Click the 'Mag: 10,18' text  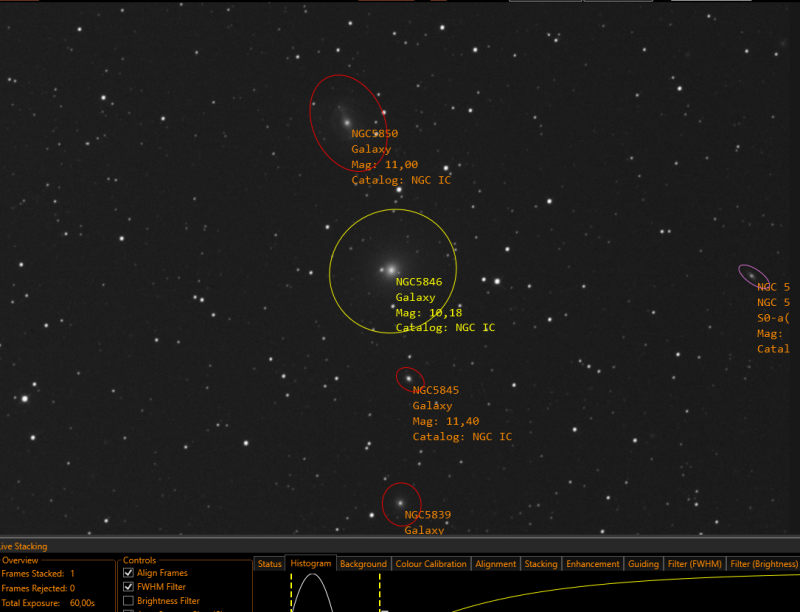pos(429,313)
